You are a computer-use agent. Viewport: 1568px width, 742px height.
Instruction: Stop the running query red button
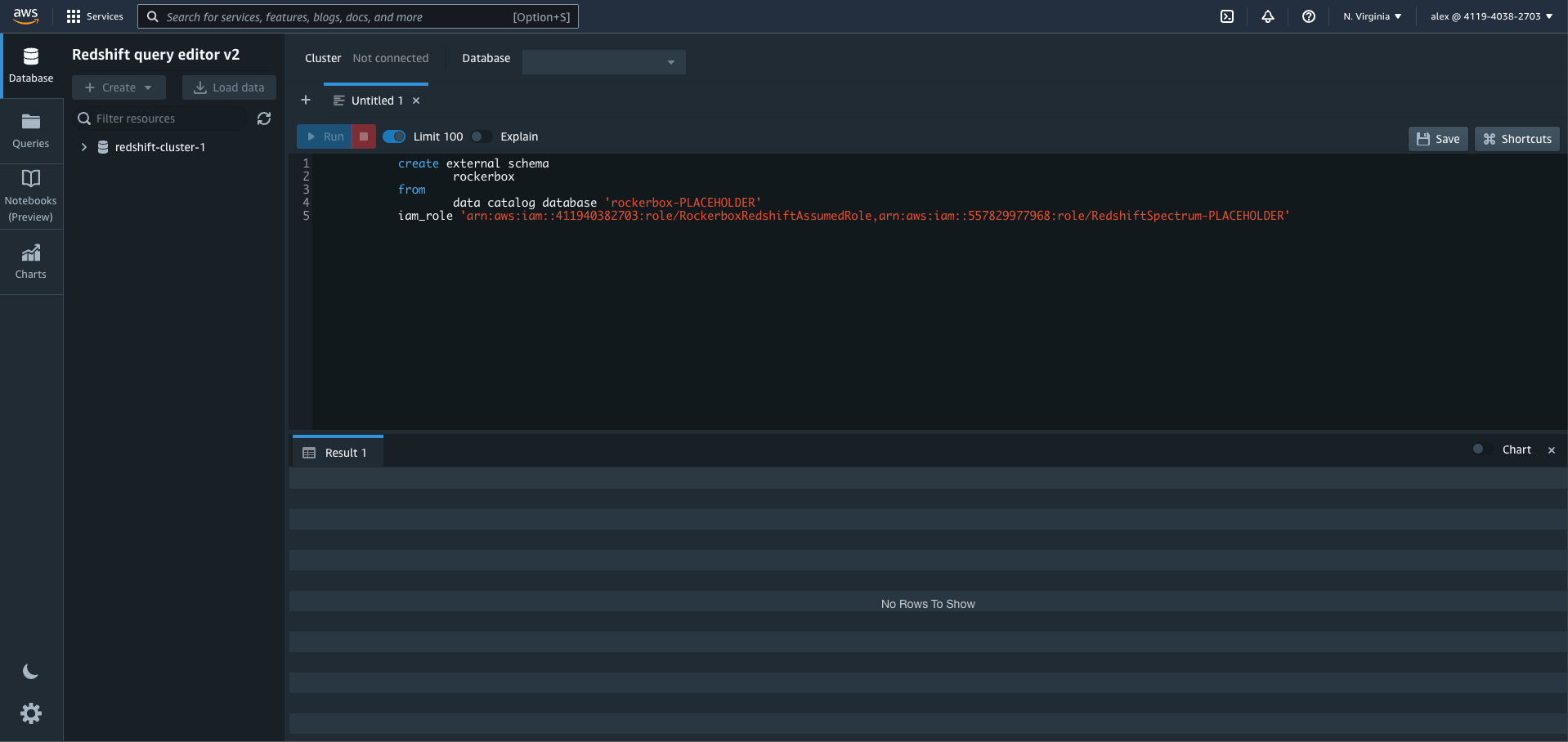click(364, 136)
